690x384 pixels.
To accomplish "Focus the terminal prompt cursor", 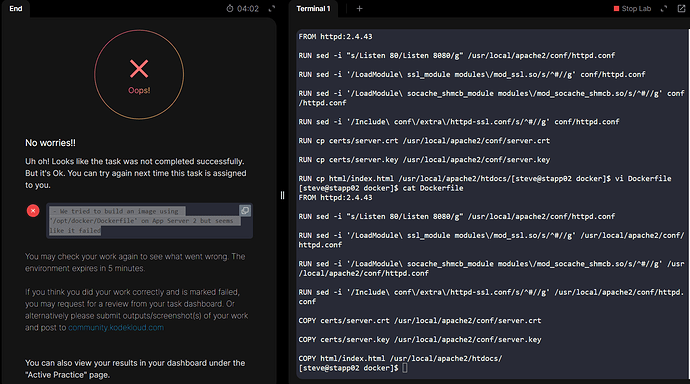I will click(x=405, y=368).
